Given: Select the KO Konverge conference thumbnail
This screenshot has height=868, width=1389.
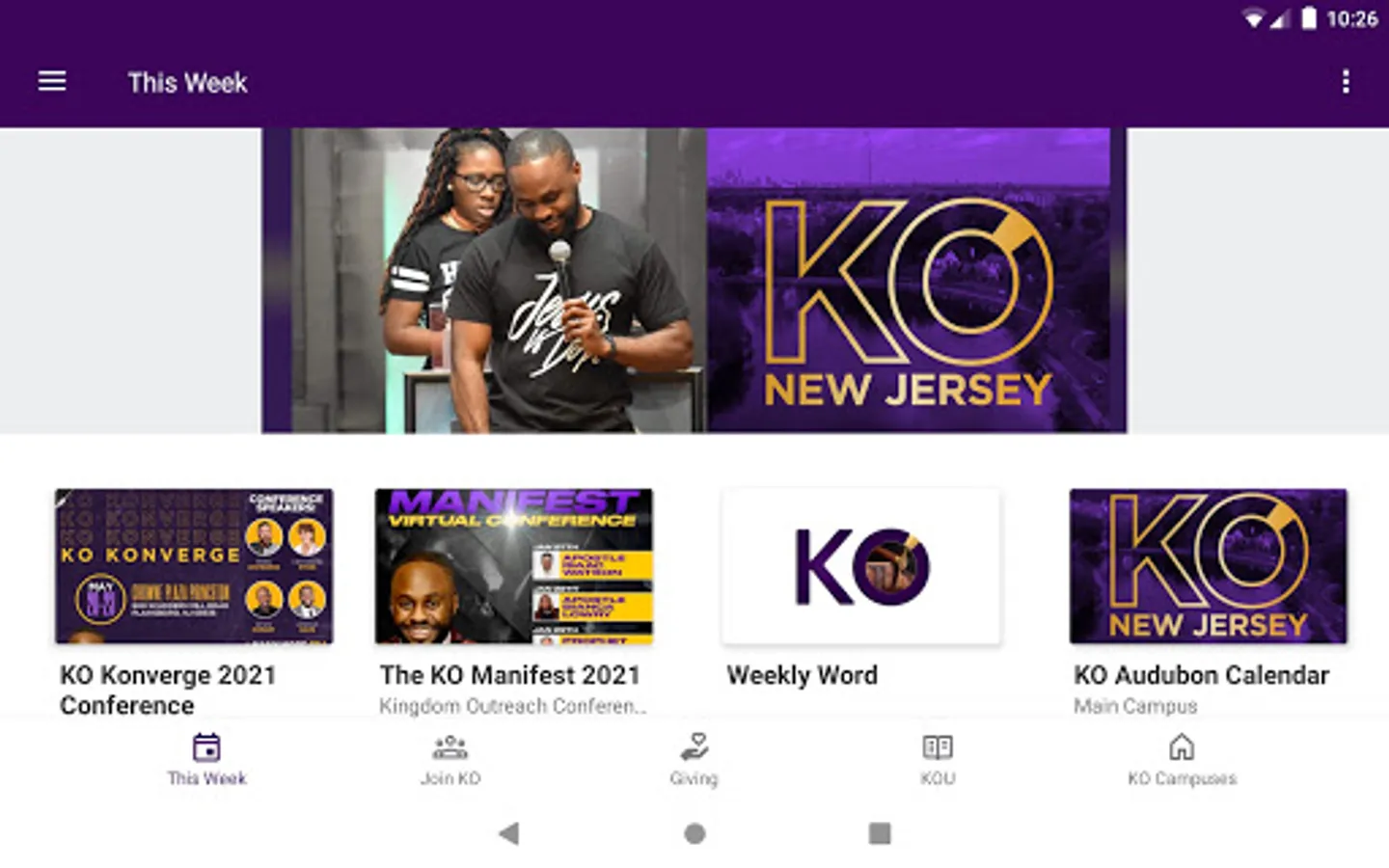Looking at the screenshot, I should [x=194, y=566].
